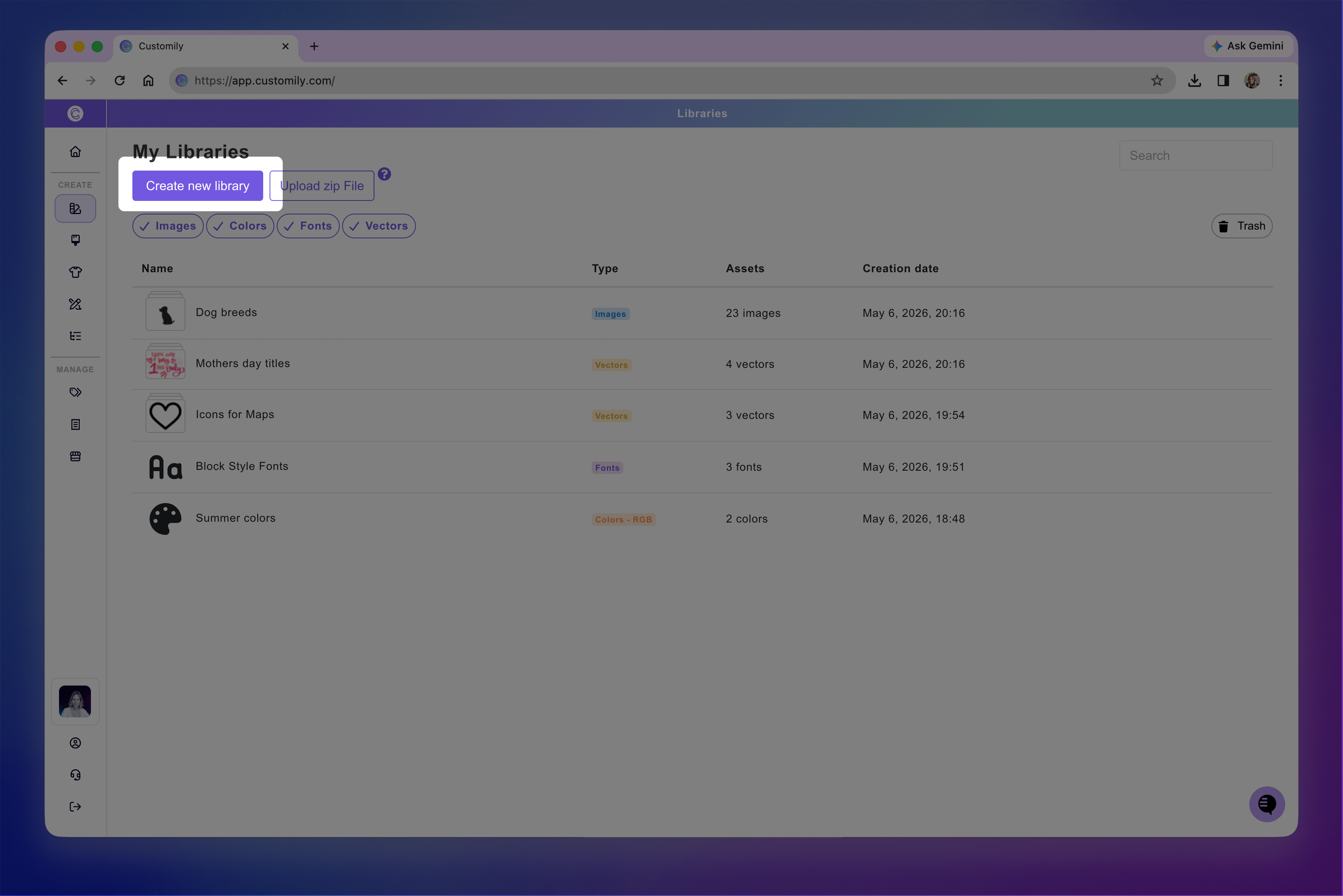Click the logout icon in the sidebar
The image size is (1343, 896).
(75, 807)
